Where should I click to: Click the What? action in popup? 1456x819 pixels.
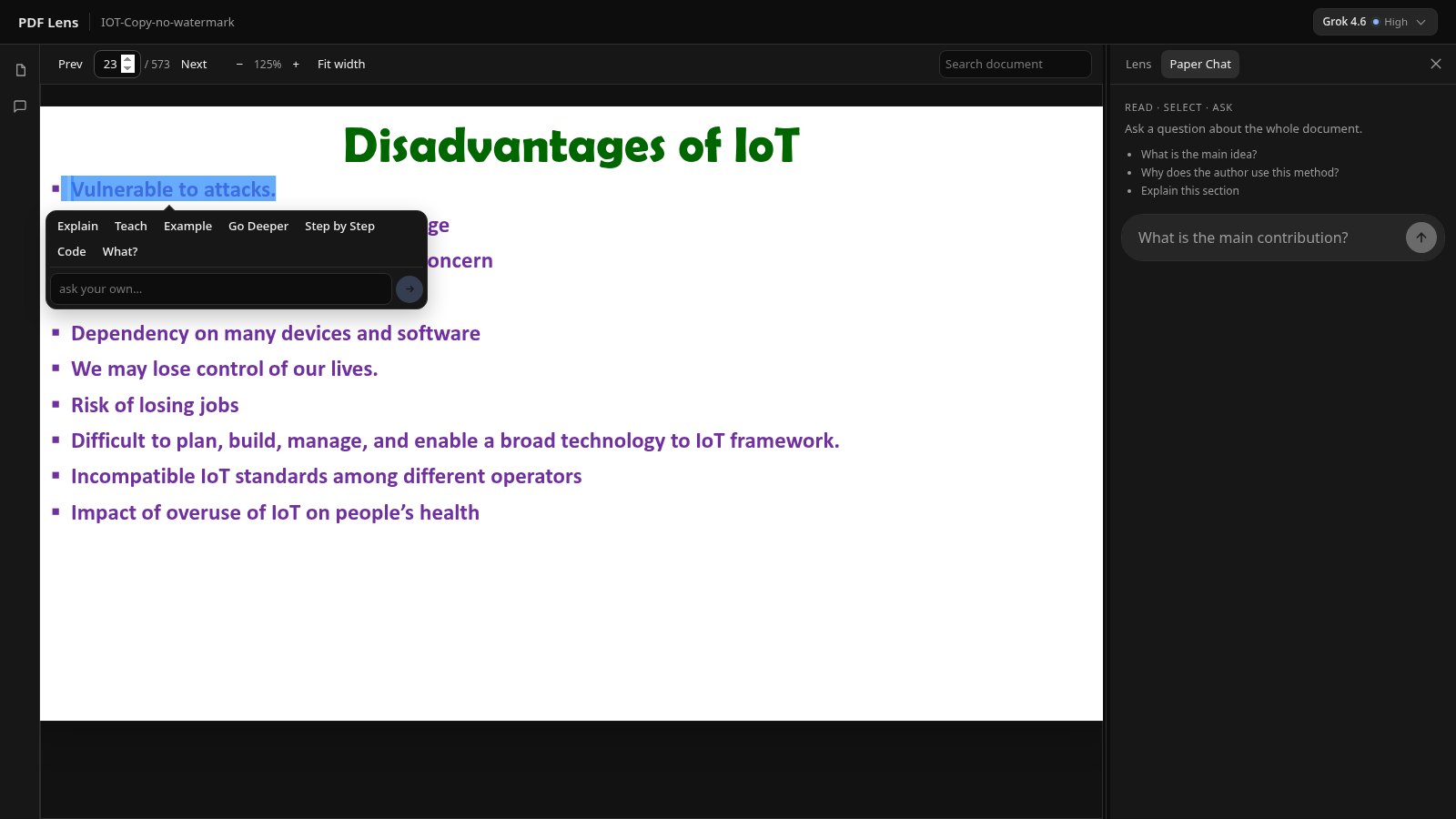[120, 252]
